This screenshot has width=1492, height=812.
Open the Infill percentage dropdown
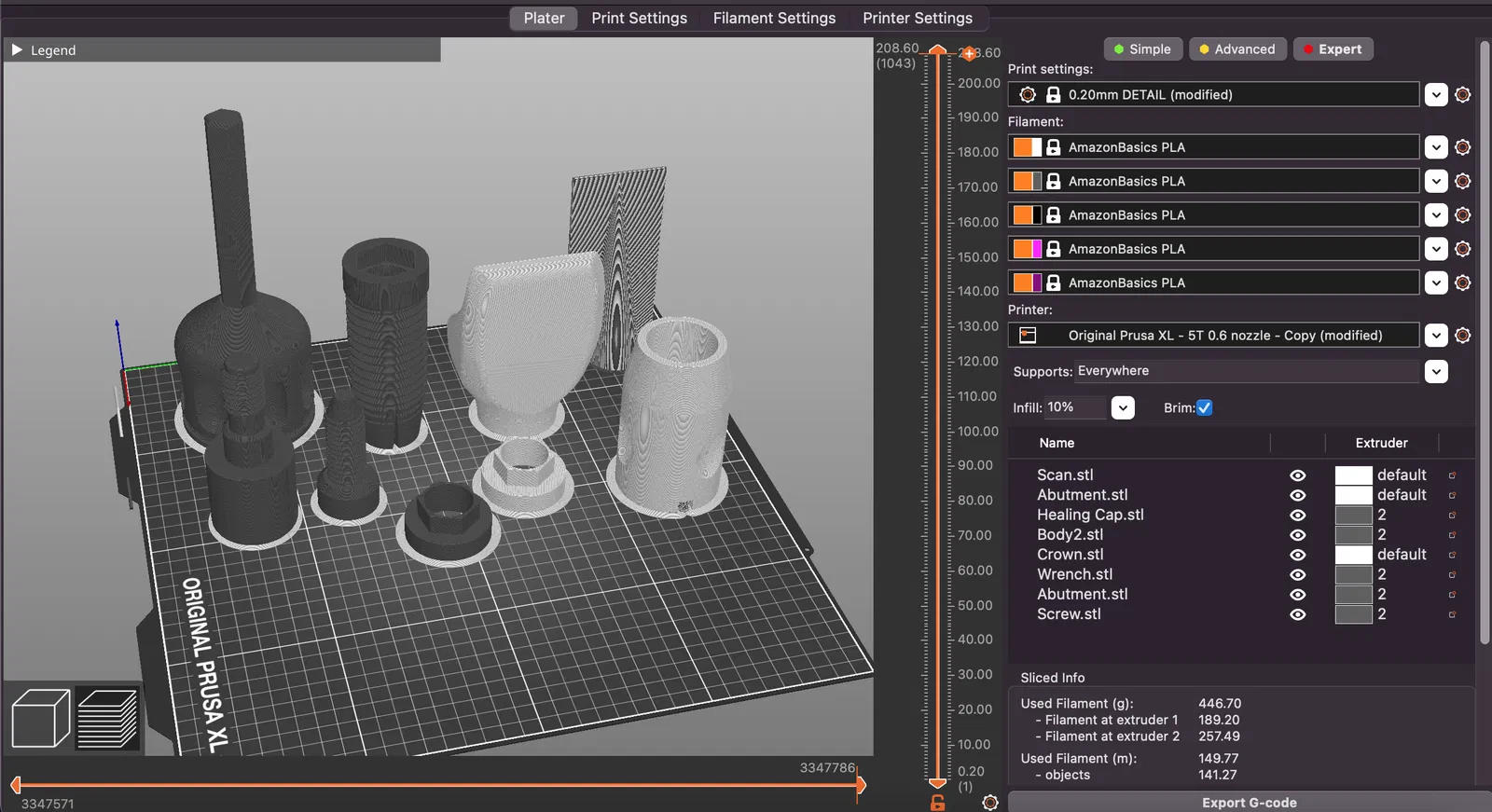point(1123,408)
